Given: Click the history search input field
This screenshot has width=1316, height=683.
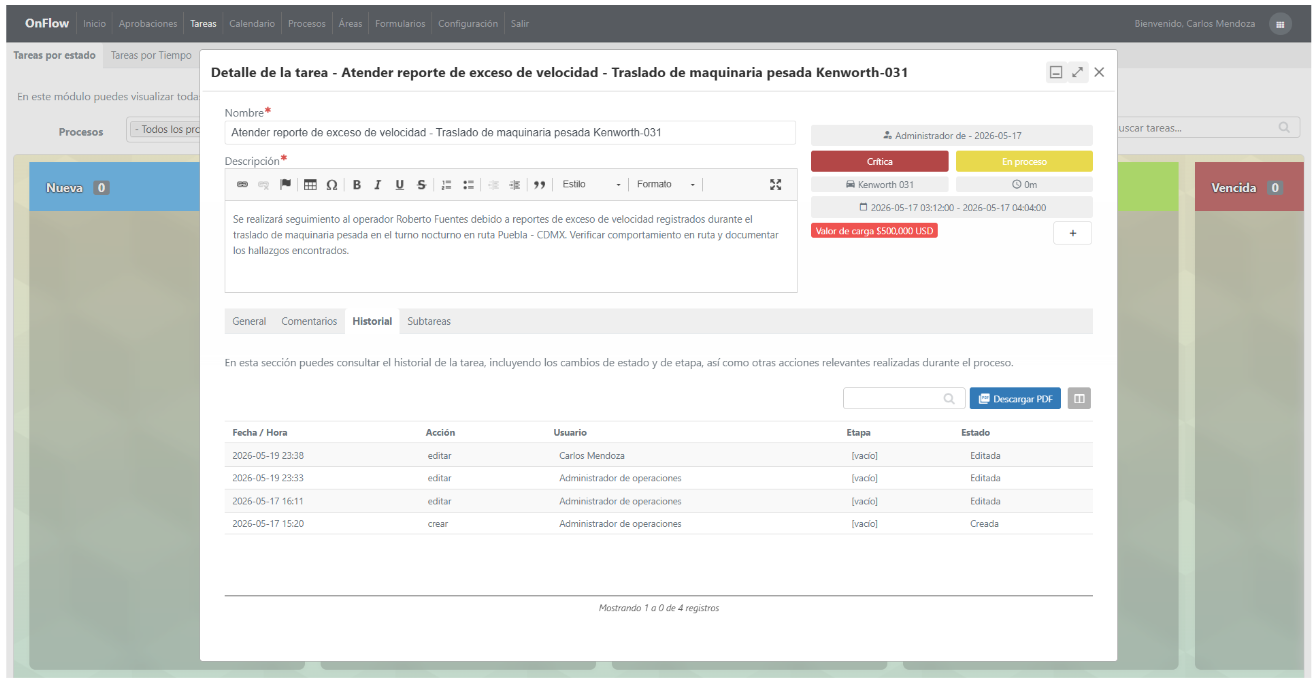Looking at the screenshot, I should pyautogui.click(x=904, y=398).
